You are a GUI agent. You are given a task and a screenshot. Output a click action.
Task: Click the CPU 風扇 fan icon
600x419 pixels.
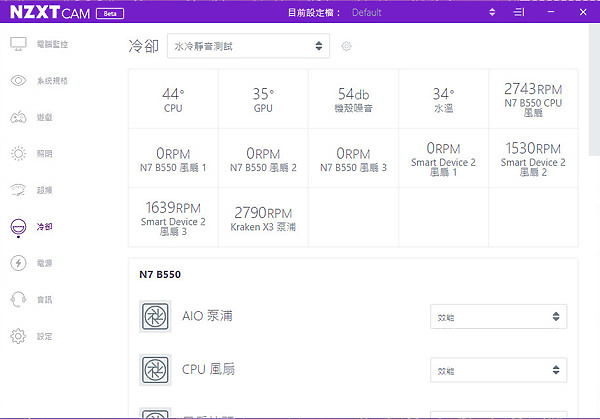pyautogui.click(x=155, y=370)
